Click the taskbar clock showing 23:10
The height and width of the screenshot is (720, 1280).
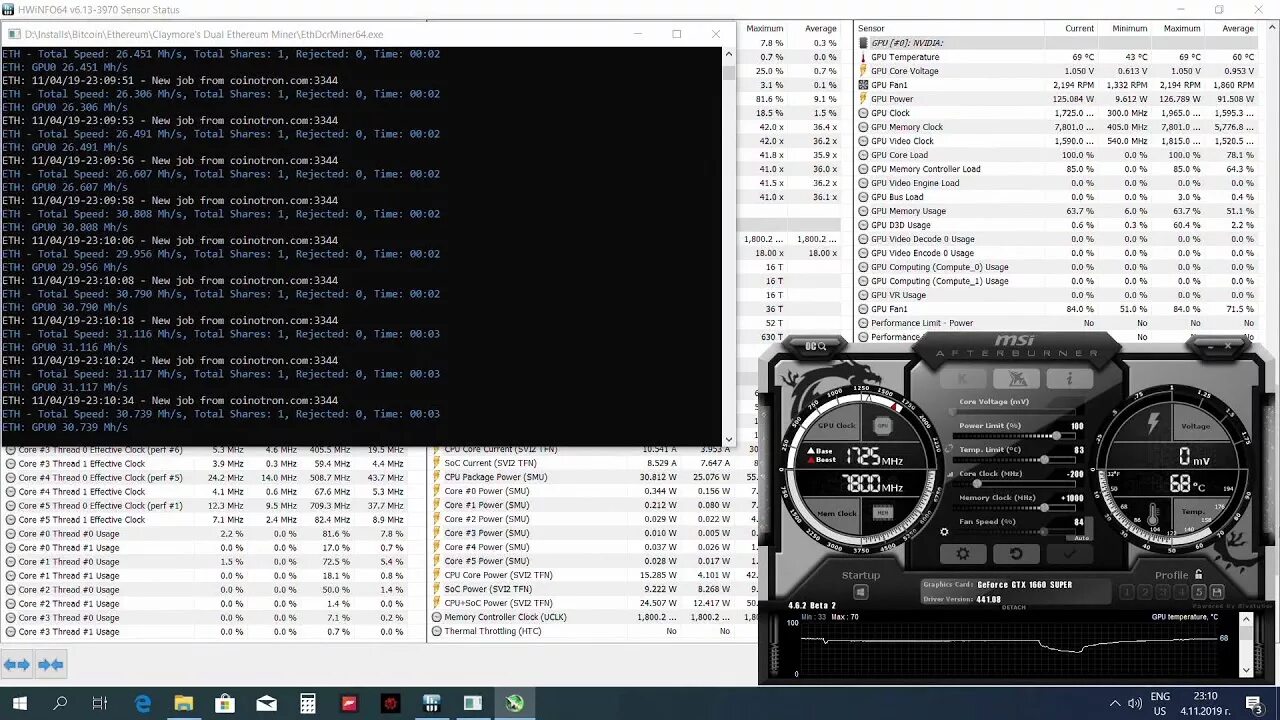(x=1205, y=703)
